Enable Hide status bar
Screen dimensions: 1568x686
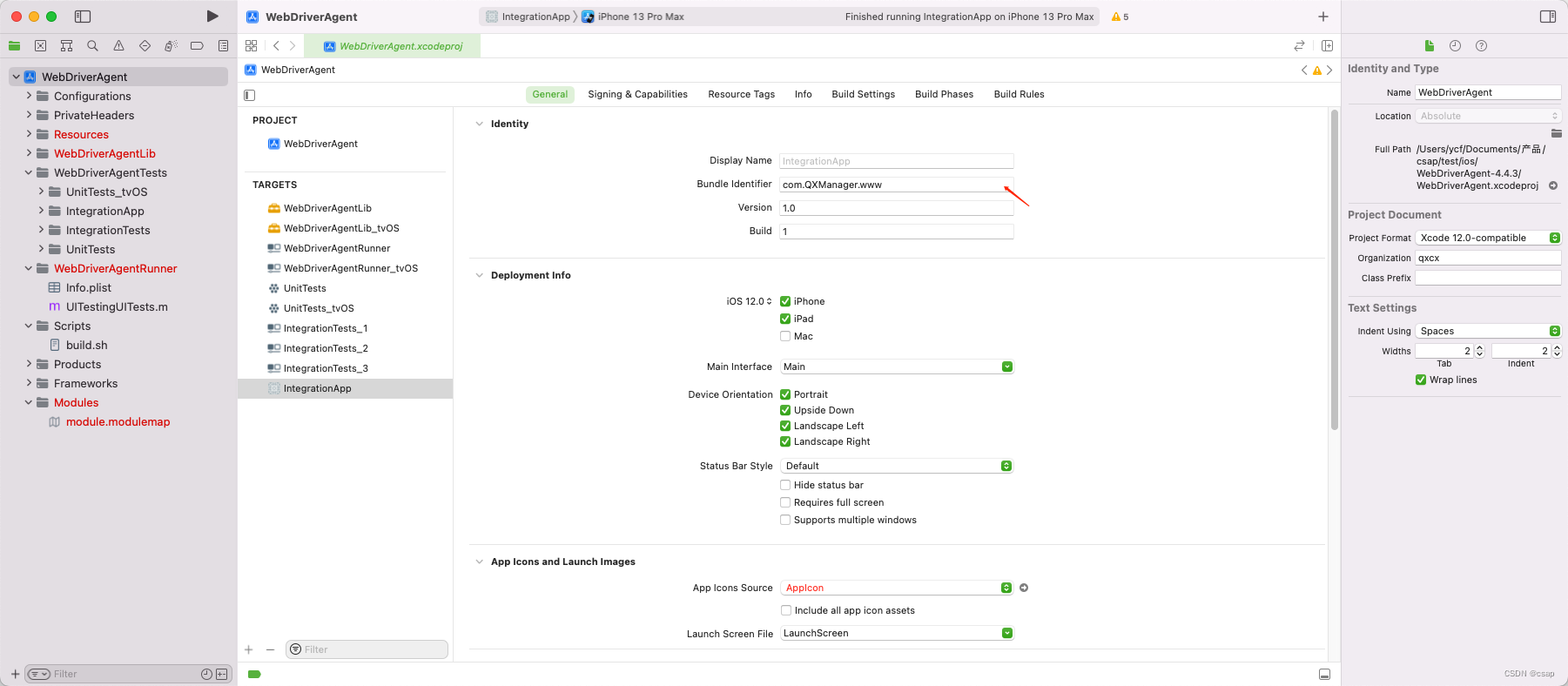(785, 485)
